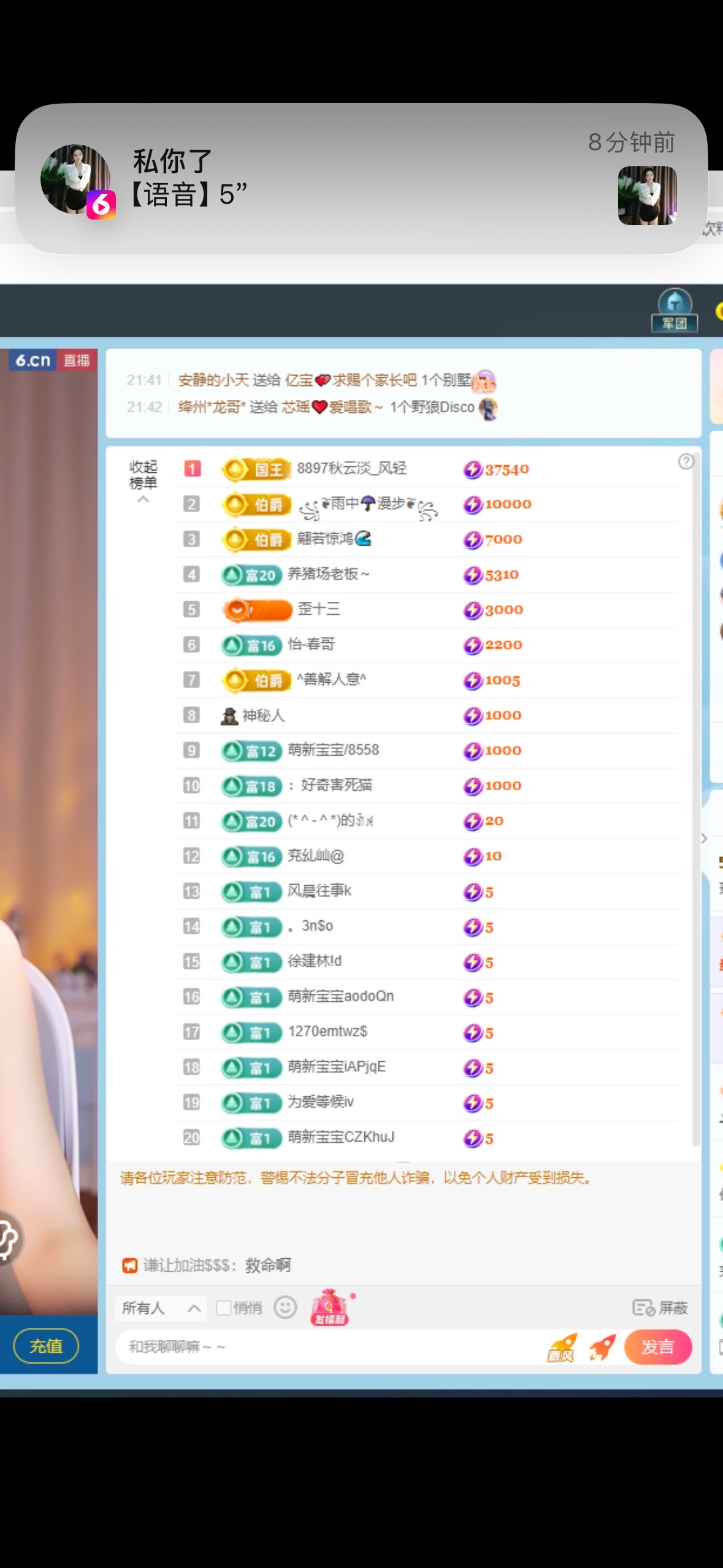
Task: Open the 军团 legion helmet icon
Action: tap(674, 310)
